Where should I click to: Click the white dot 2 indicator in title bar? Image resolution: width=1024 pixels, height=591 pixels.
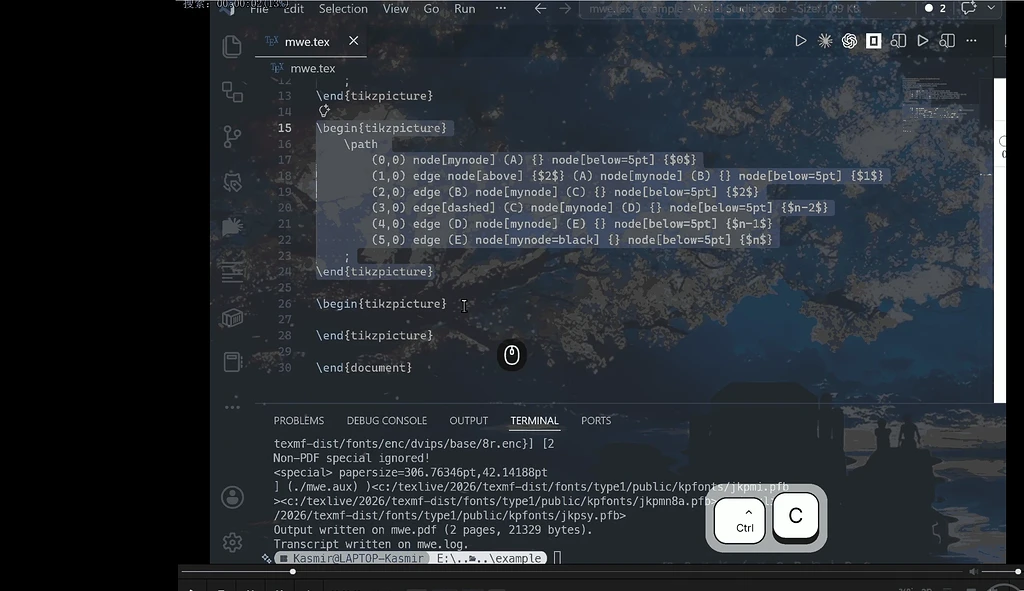click(935, 8)
